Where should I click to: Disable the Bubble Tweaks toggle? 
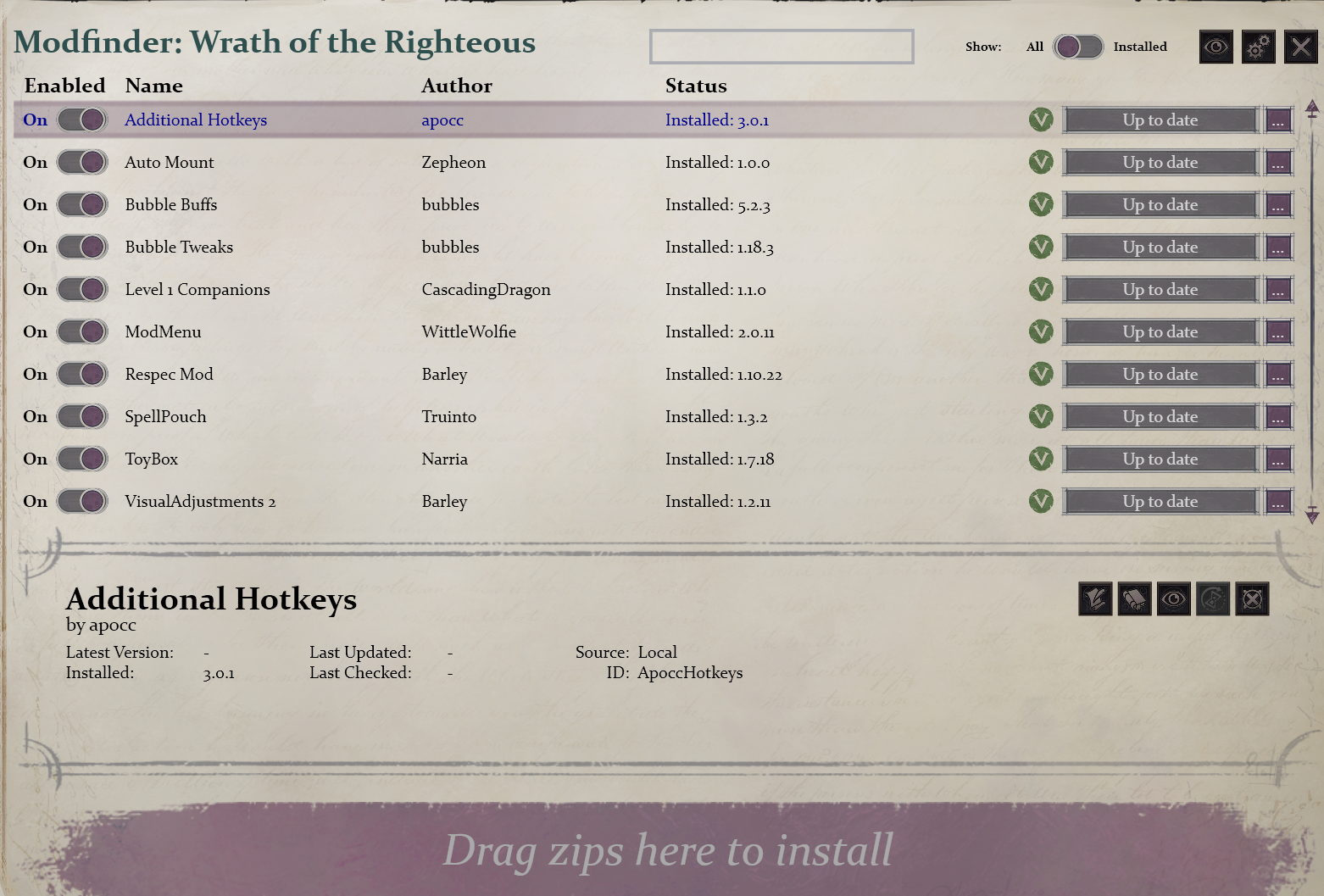82,247
